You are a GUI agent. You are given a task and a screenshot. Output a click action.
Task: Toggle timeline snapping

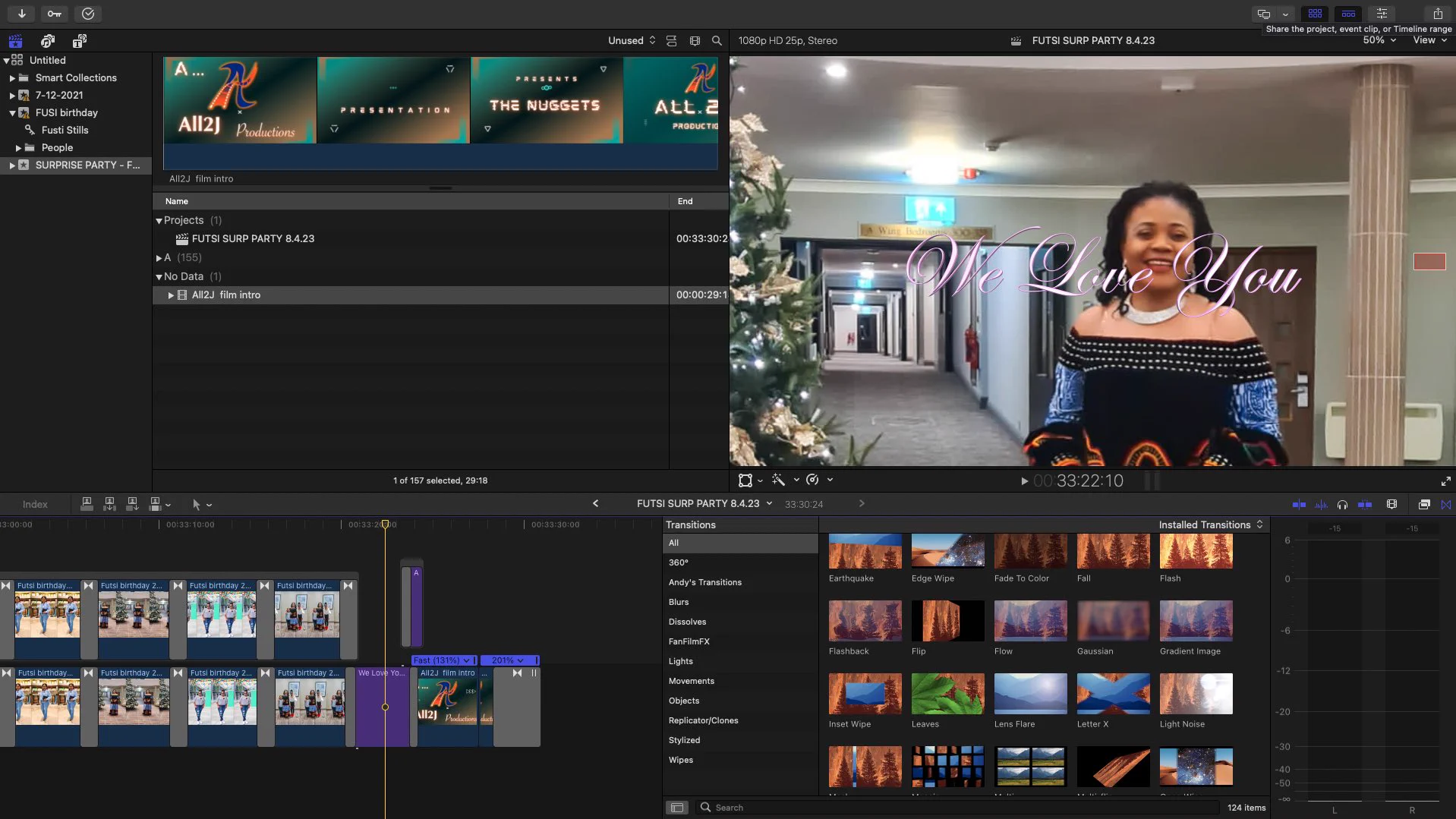[x=1365, y=504]
